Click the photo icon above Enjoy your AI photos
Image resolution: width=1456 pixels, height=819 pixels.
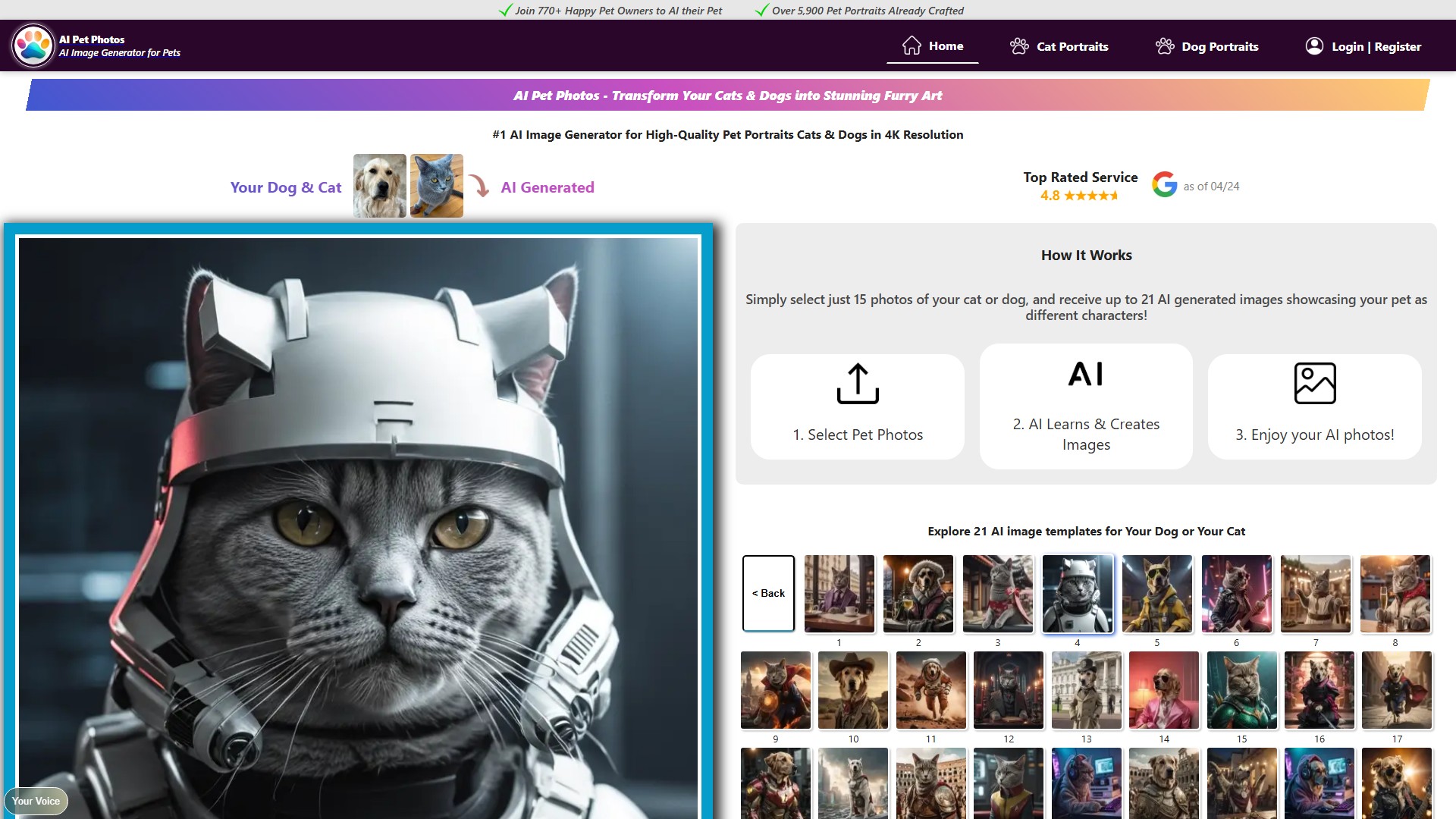pyautogui.click(x=1314, y=382)
